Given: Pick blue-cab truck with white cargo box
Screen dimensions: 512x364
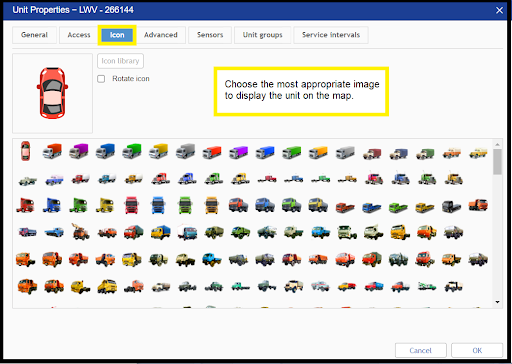Looking at the screenshot, I should coord(187,232).
